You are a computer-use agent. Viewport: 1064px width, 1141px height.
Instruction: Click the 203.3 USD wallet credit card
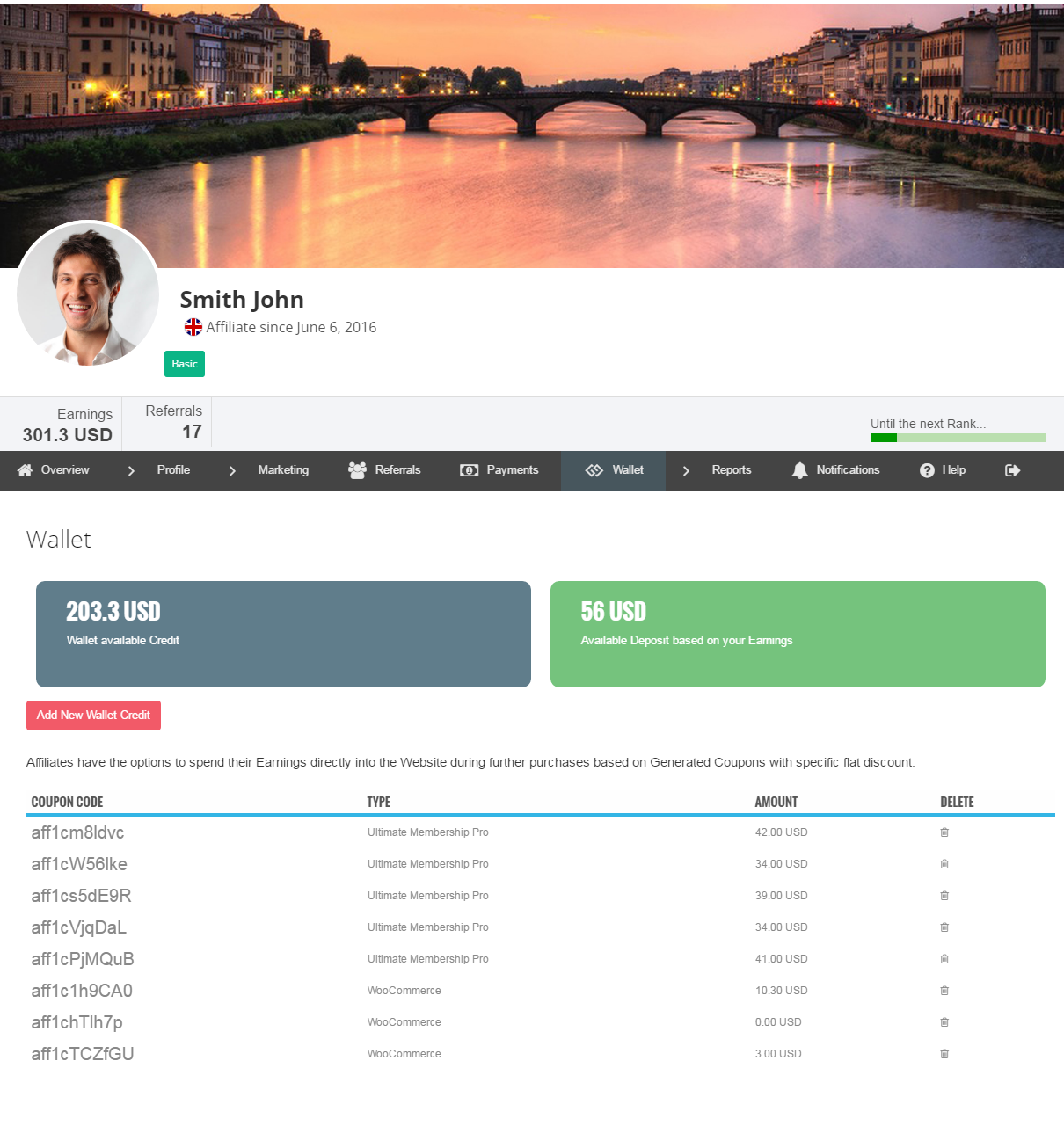(283, 634)
